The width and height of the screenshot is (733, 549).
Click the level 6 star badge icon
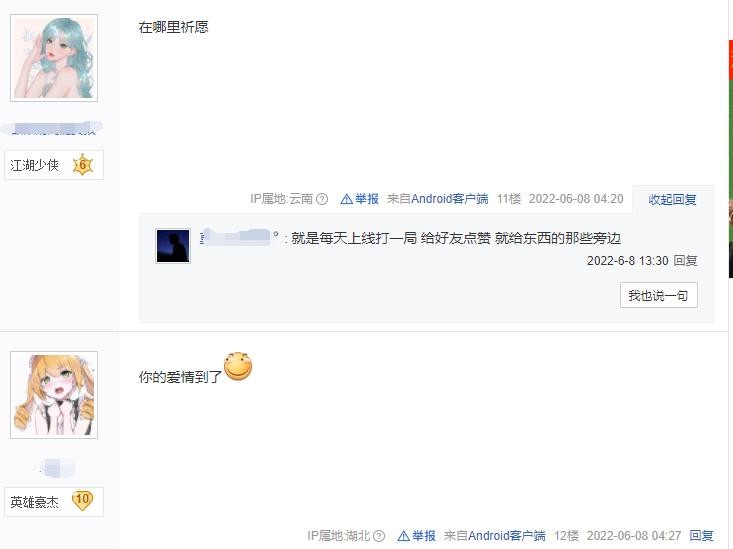pos(83,165)
